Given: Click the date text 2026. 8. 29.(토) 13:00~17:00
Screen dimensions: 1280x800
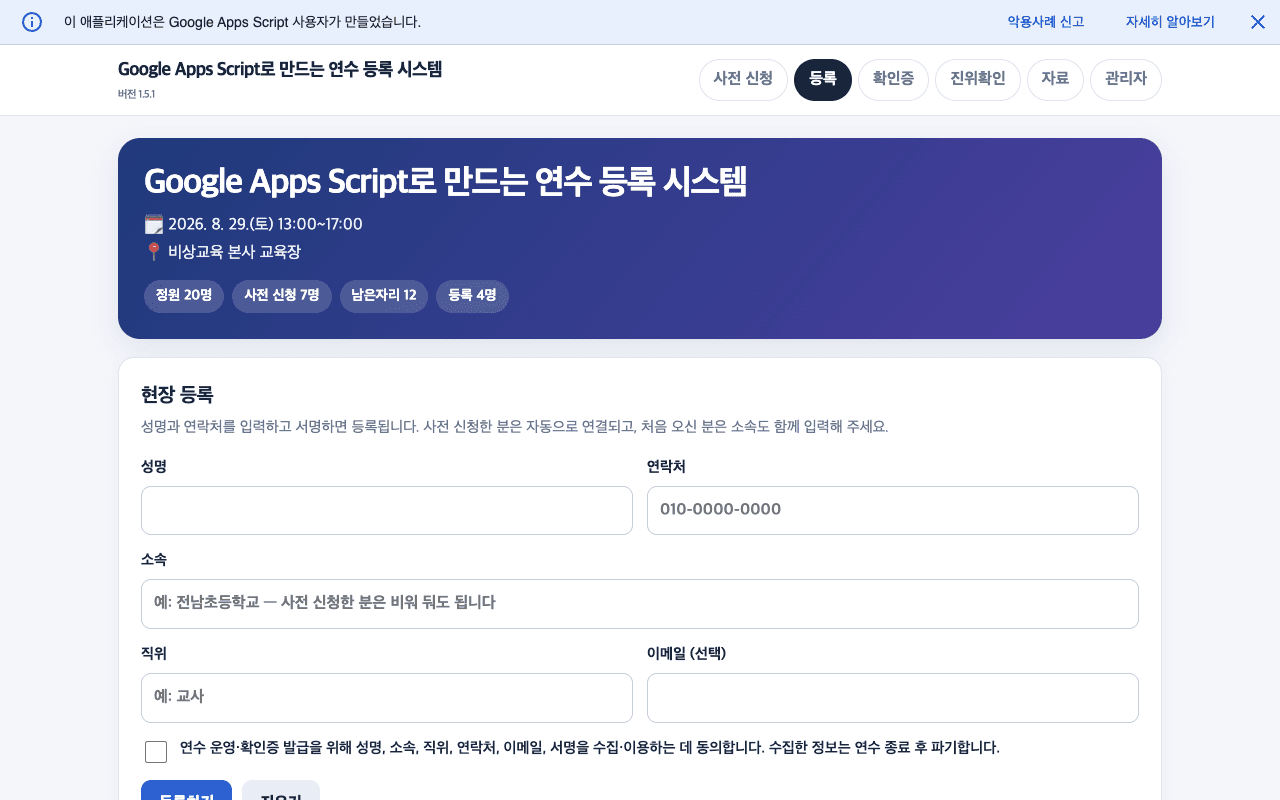Looking at the screenshot, I should click(265, 224).
